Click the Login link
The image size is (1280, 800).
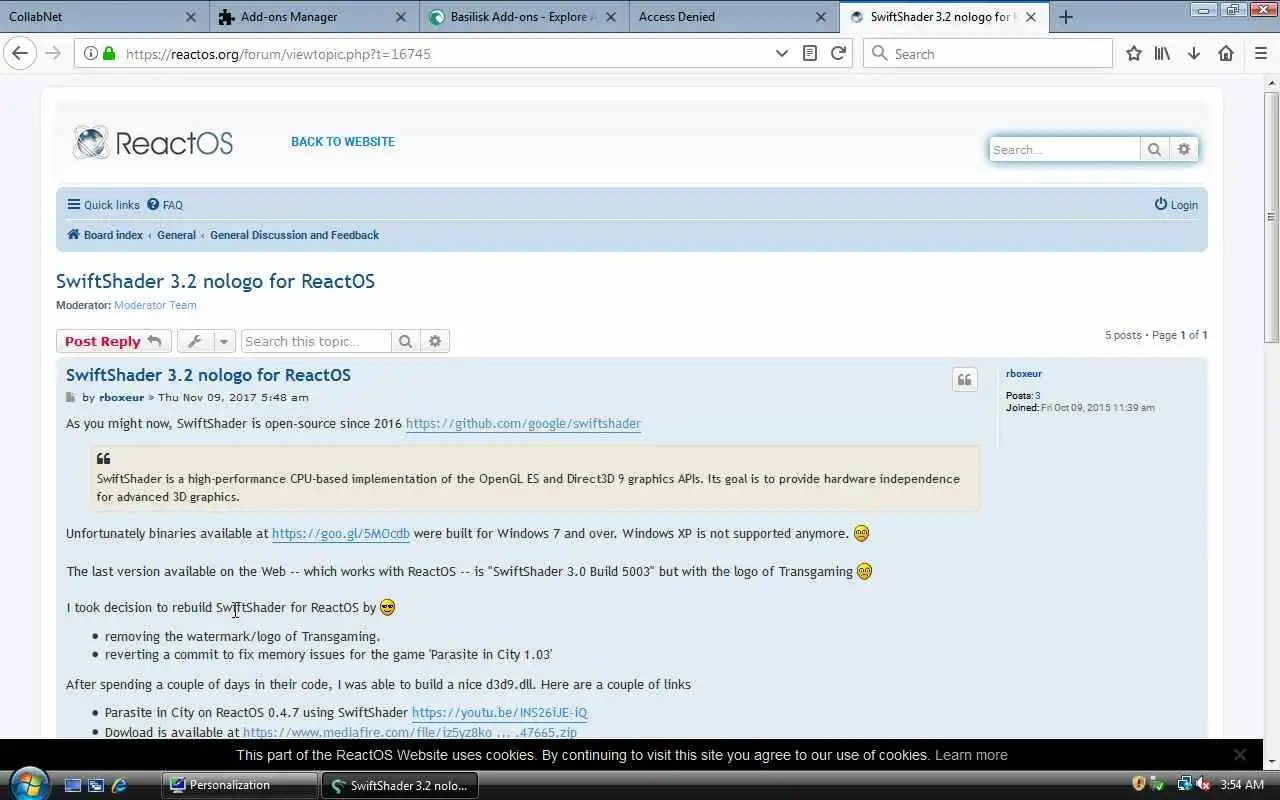tap(1176, 205)
